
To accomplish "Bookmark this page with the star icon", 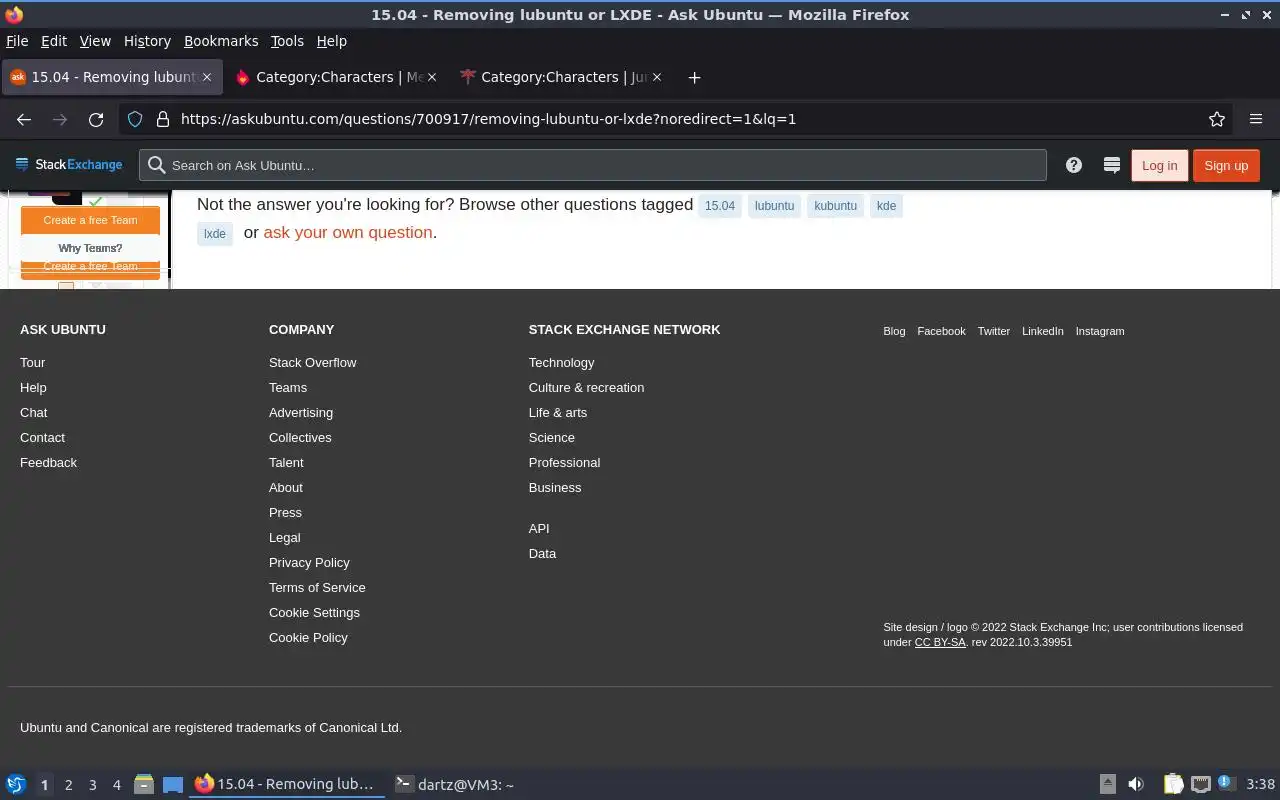I will coord(1217,119).
